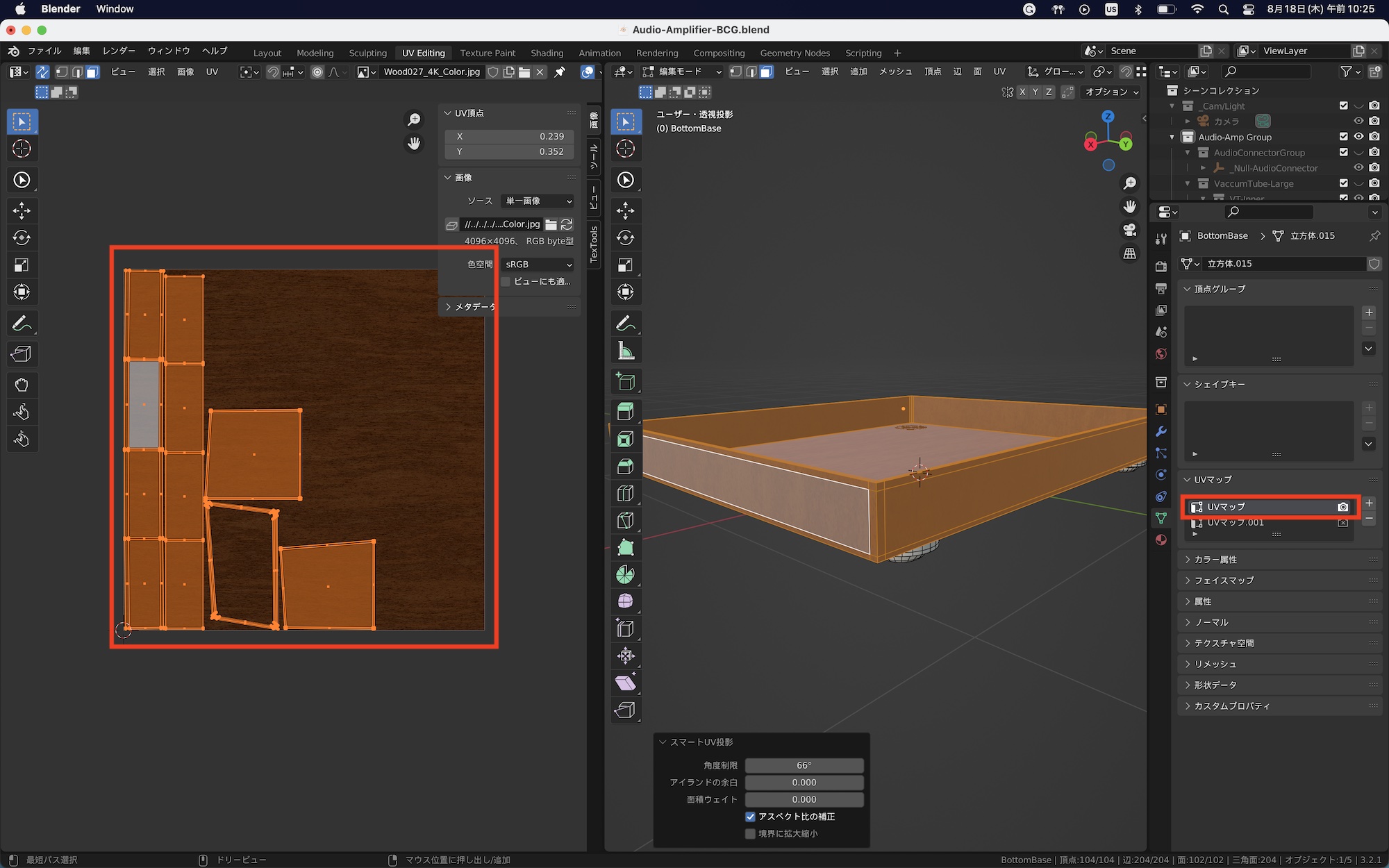1389x868 pixels.
Task: Select the Measure tool
Action: [x=625, y=351]
